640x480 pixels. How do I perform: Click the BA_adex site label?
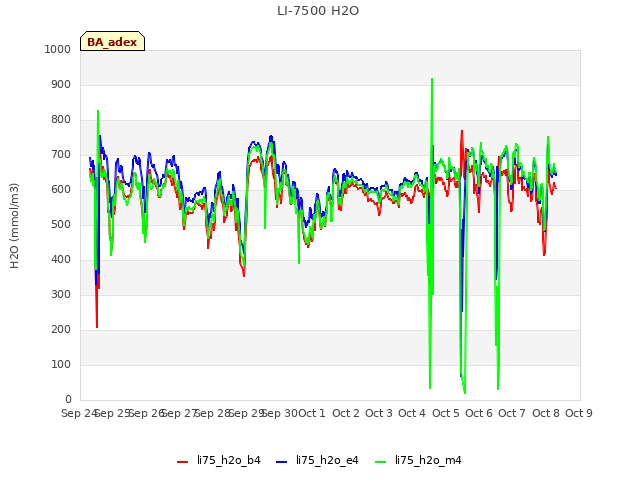pyautogui.click(x=112, y=42)
